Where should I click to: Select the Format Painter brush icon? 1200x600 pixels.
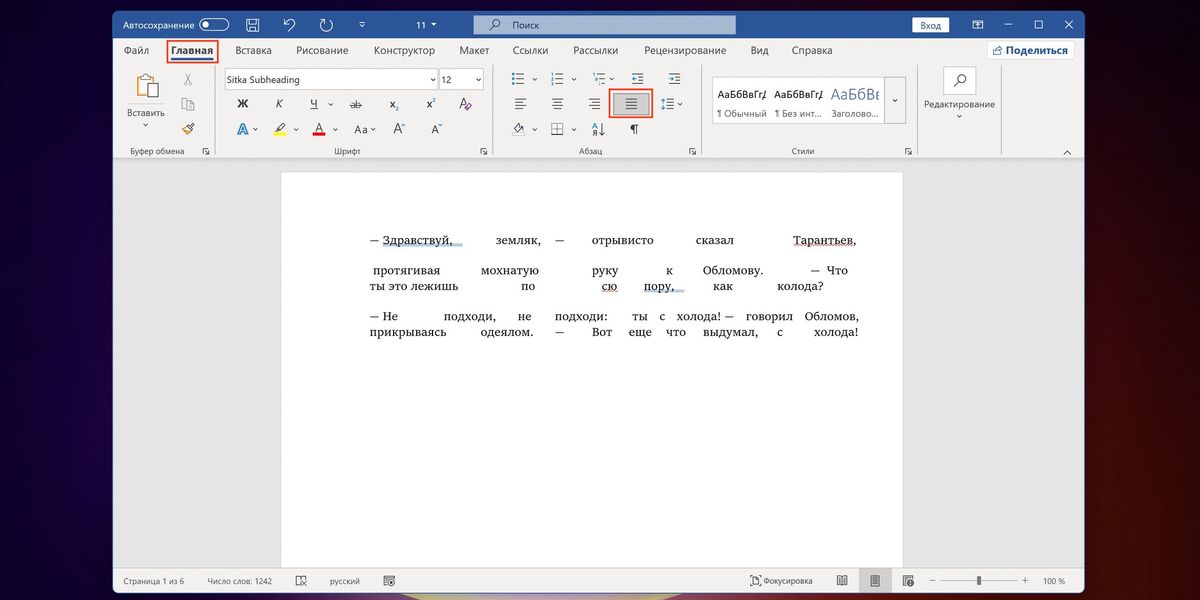pyautogui.click(x=188, y=128)
